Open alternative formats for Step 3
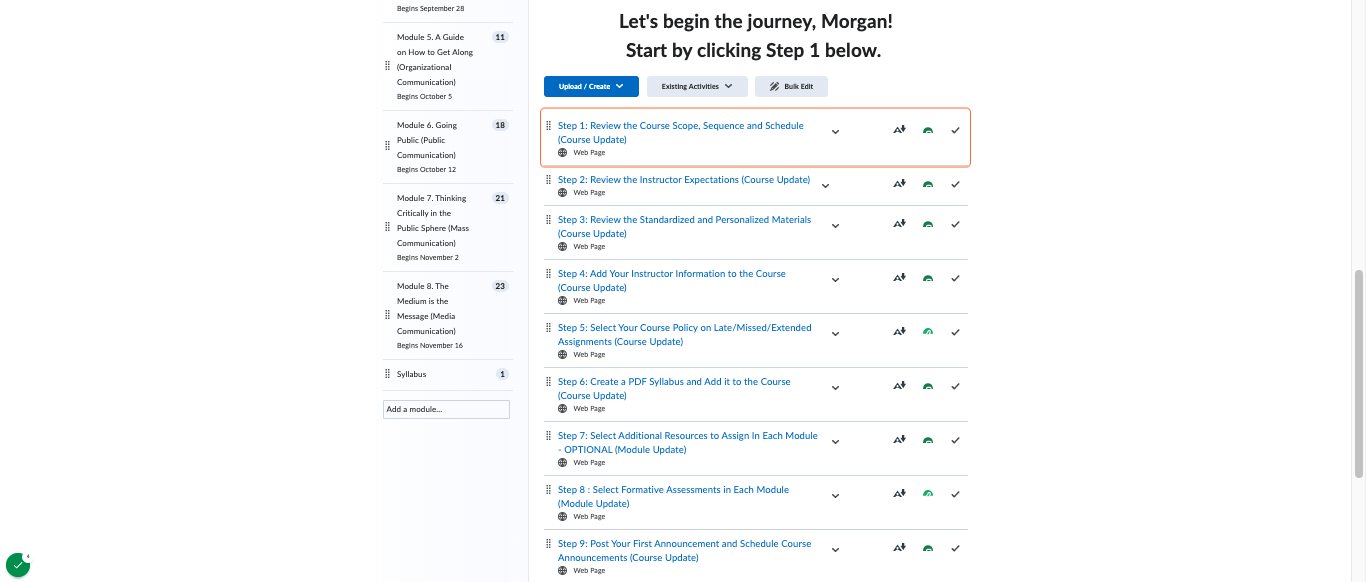The image size is (1366, 582). [899, 225]
